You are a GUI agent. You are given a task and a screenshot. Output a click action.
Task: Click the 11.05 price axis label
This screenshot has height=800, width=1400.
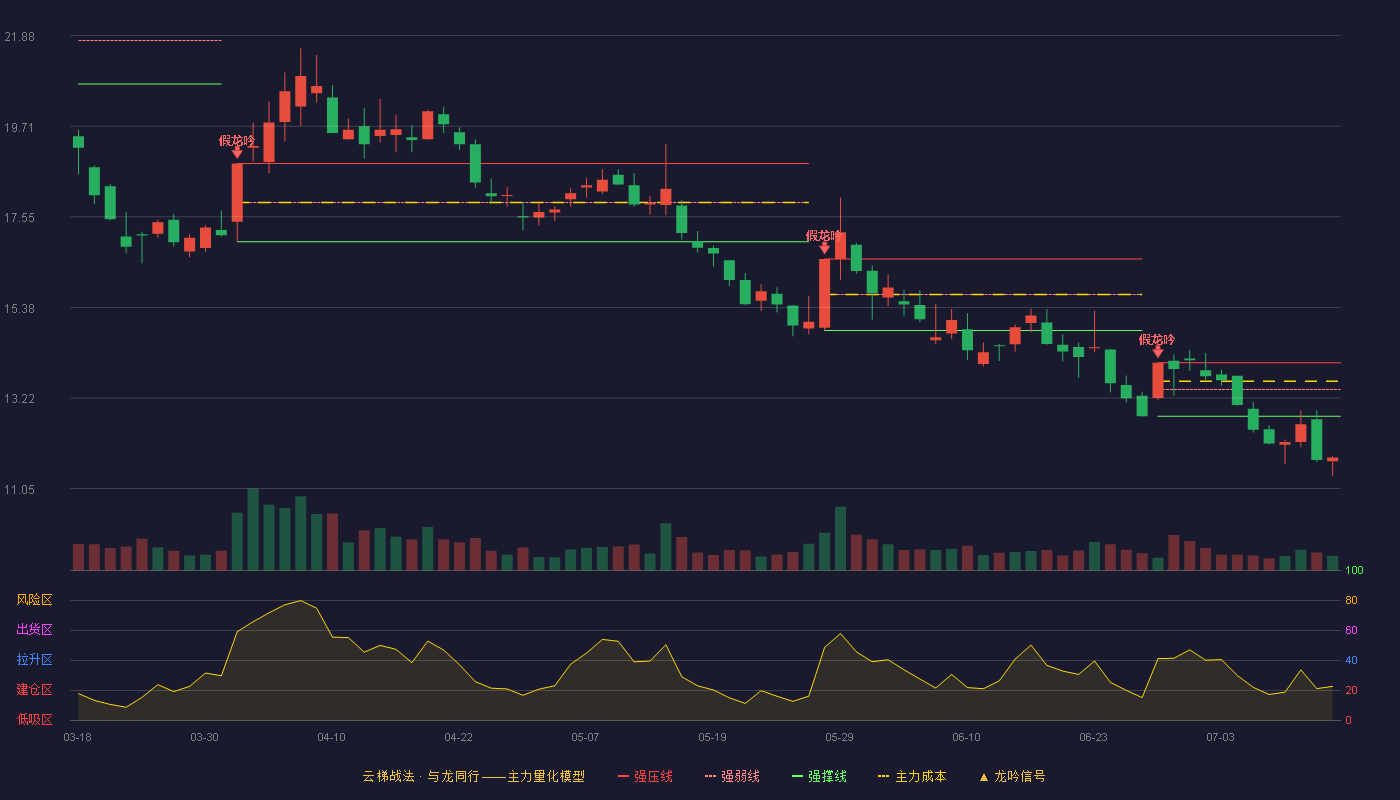point(19,490)
